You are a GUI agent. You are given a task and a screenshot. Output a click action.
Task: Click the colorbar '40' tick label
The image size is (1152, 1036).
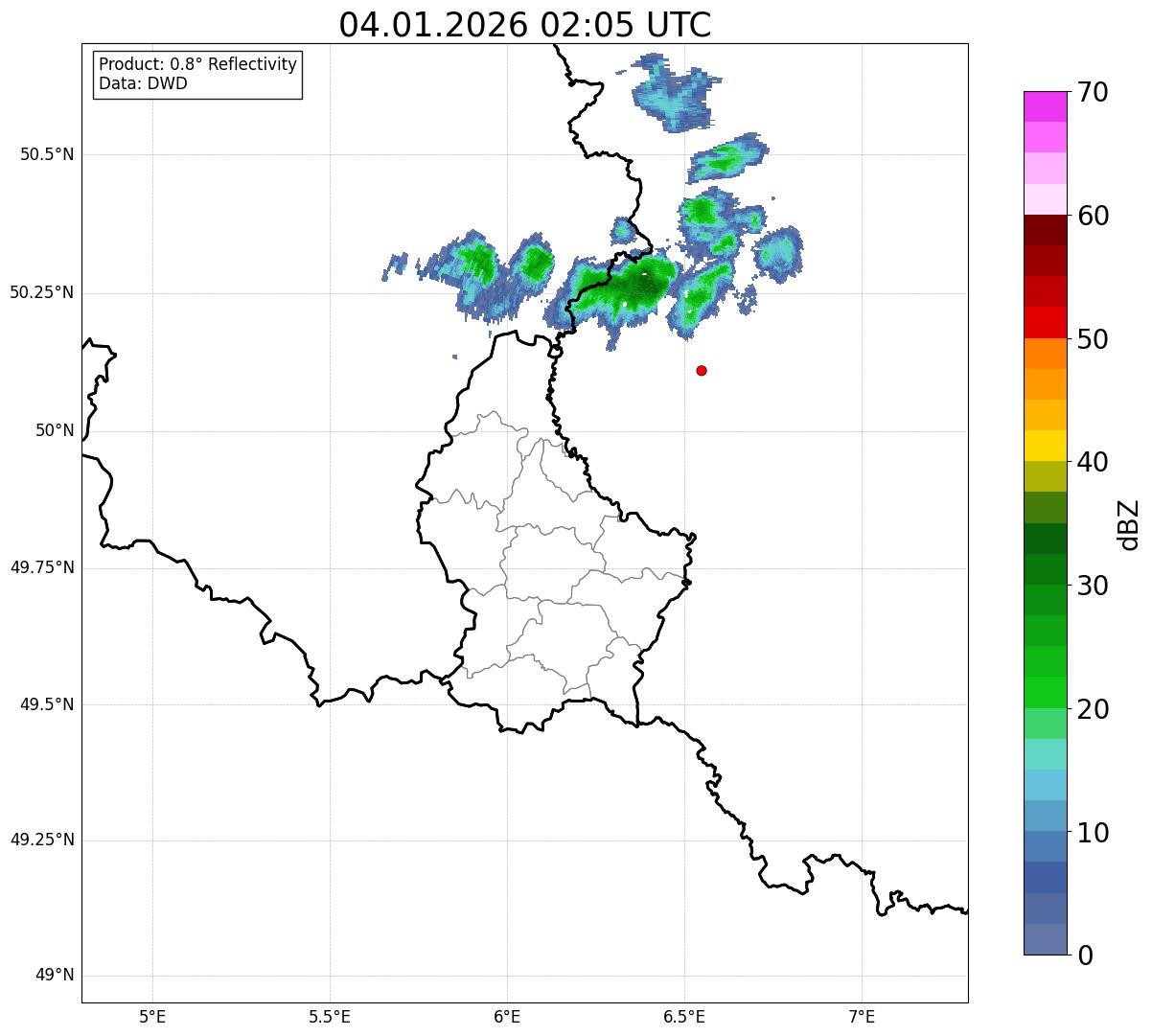(x=1093, y=462)
